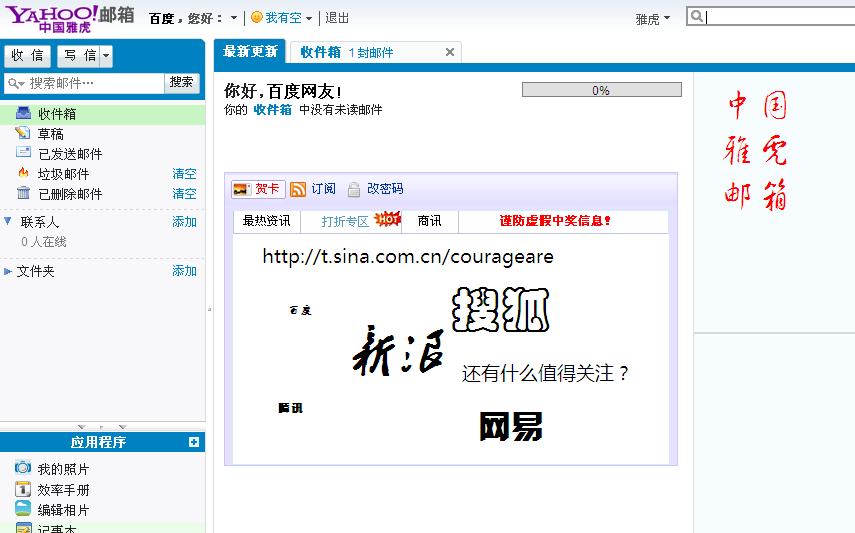Screen dimensions: 855x533
Task: Click the 搜索邮件 search input field
Action: 90,83
